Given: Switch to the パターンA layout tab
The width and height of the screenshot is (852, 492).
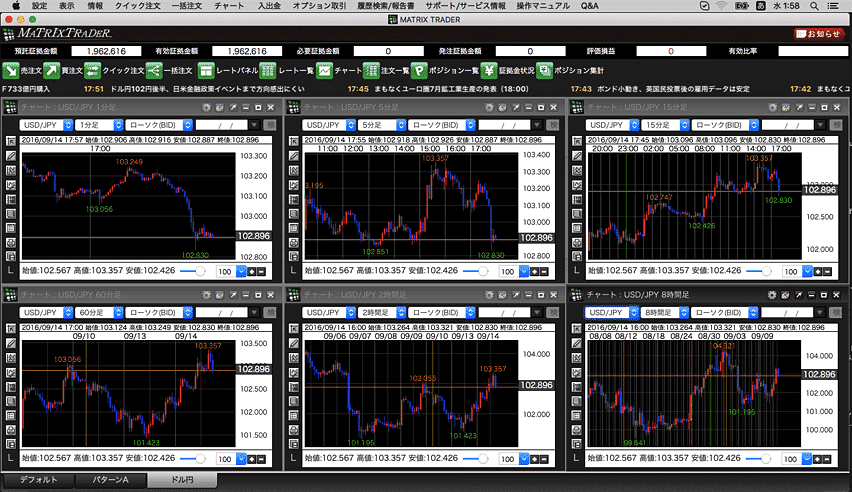Looking at the screenshot, I should (x=111, y=480).
